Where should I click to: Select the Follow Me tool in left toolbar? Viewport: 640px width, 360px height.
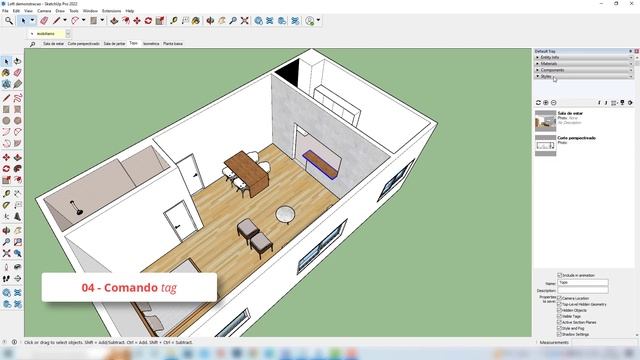point(18,169)
